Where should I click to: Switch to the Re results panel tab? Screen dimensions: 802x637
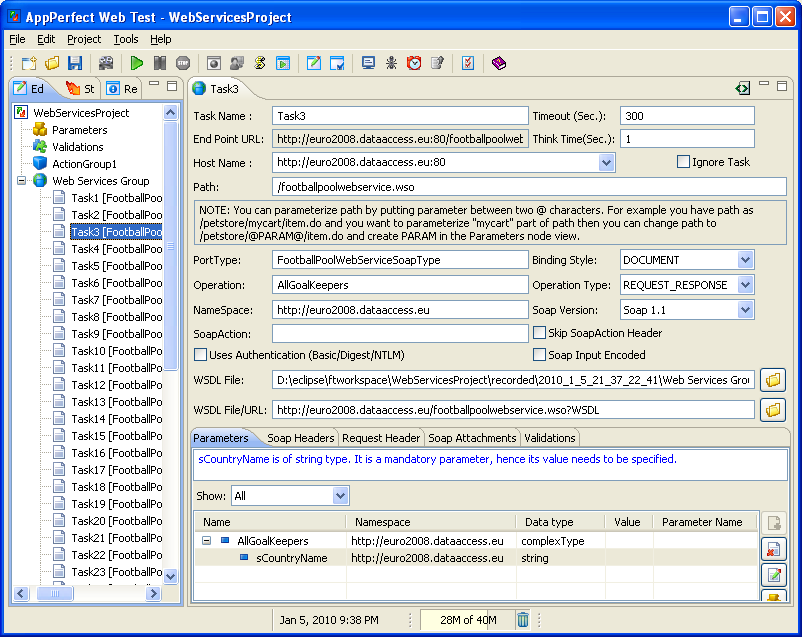point(122,89)
